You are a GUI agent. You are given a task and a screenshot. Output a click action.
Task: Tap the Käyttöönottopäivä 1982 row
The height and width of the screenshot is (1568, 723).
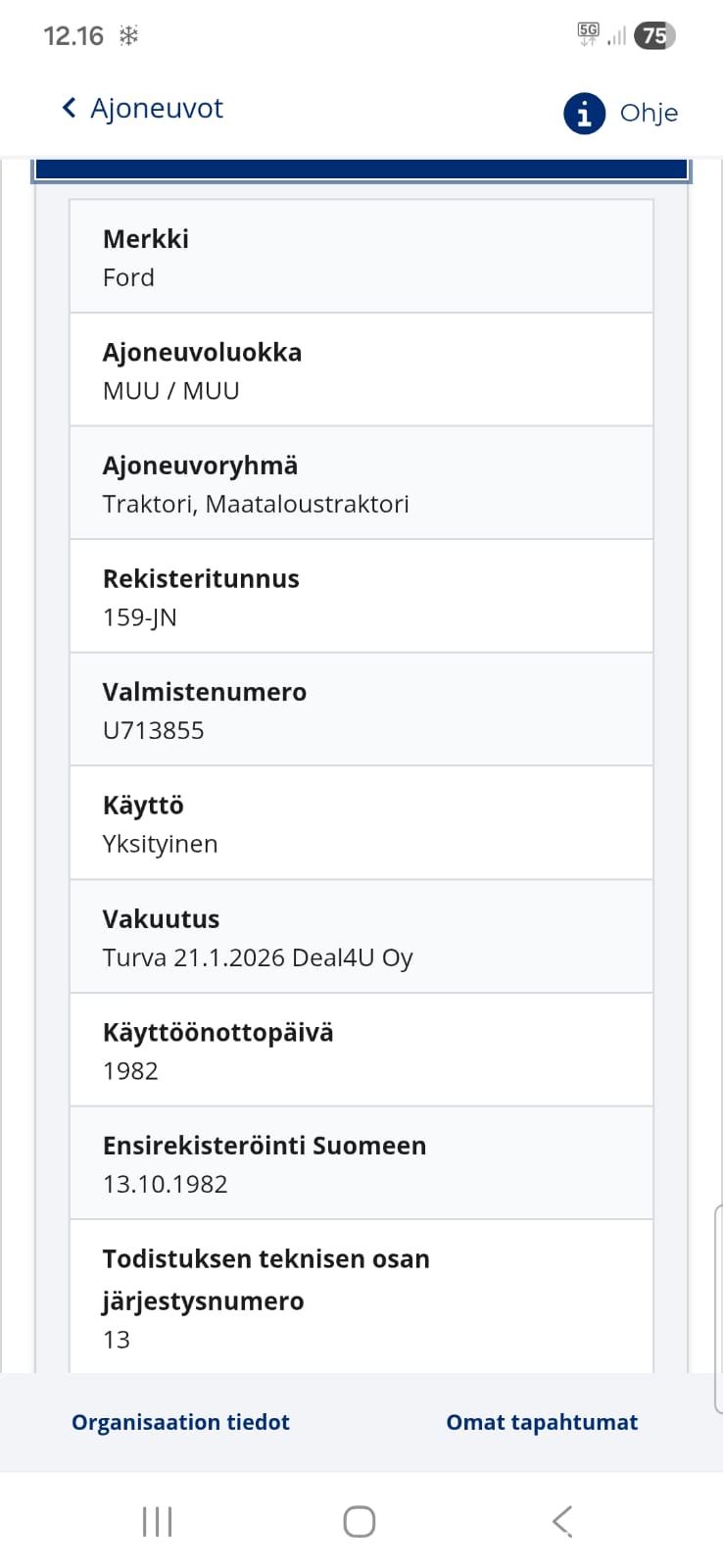tap(361, 1050)
